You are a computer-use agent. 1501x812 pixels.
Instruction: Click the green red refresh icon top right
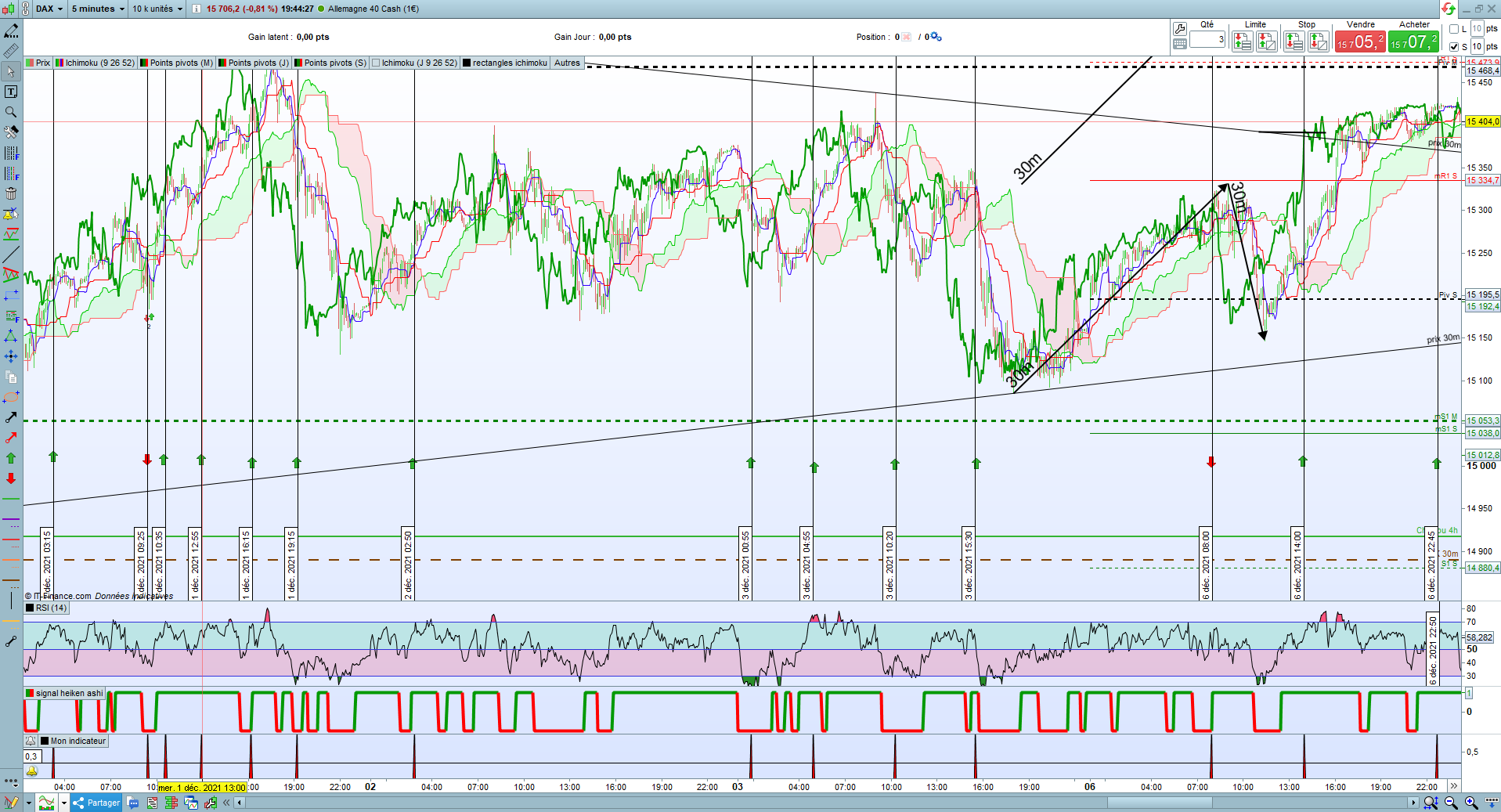coord(1449,9)
